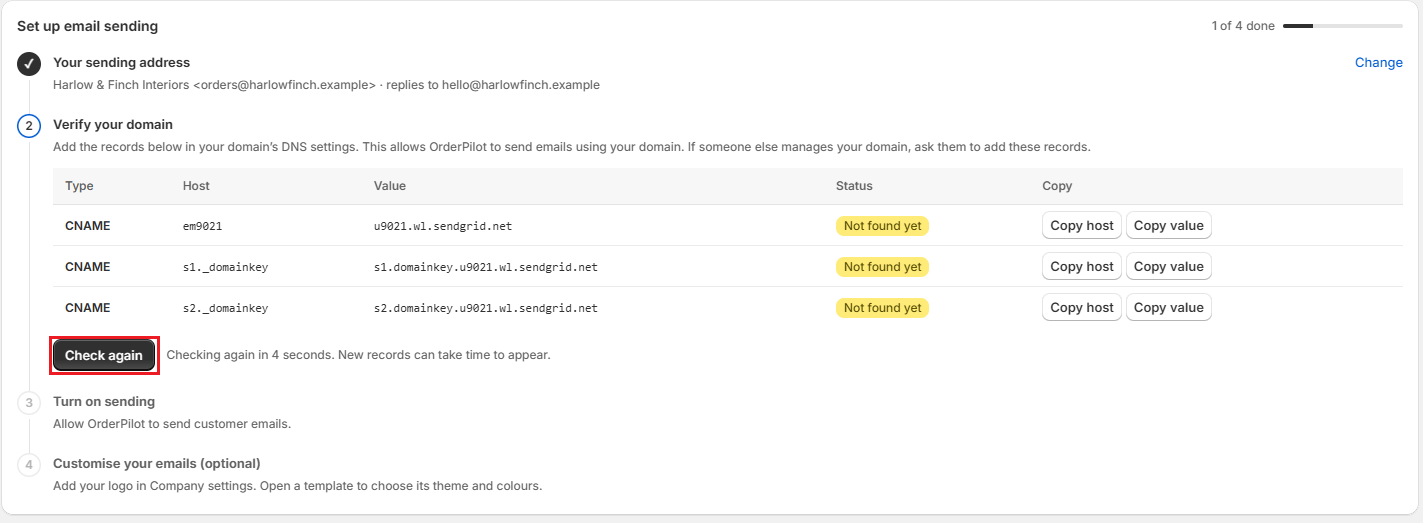Click the 'Turn on sending' step heading
Viewport: 1423px width, 523px height.
(104, 401)
